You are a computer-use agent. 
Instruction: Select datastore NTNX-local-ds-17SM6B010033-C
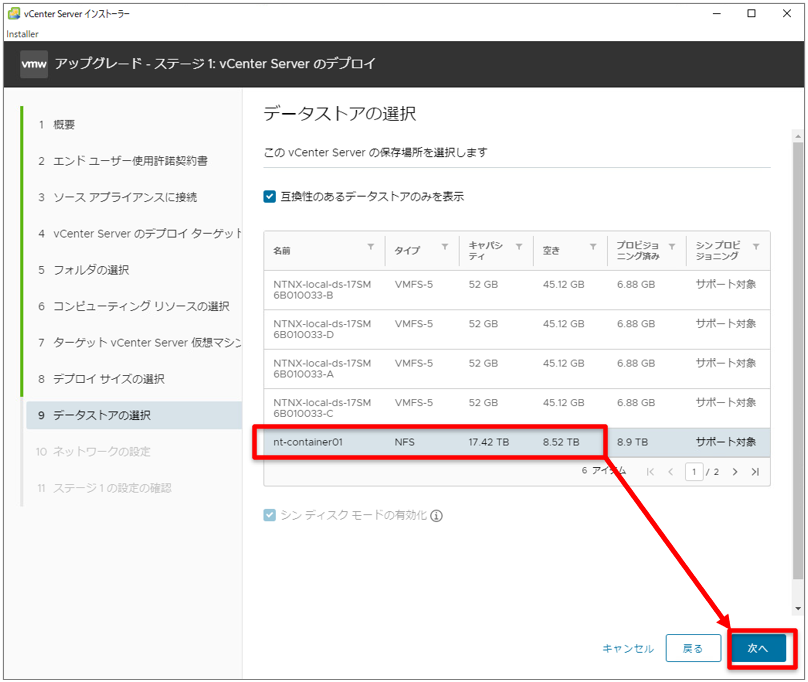coord(517,408)
